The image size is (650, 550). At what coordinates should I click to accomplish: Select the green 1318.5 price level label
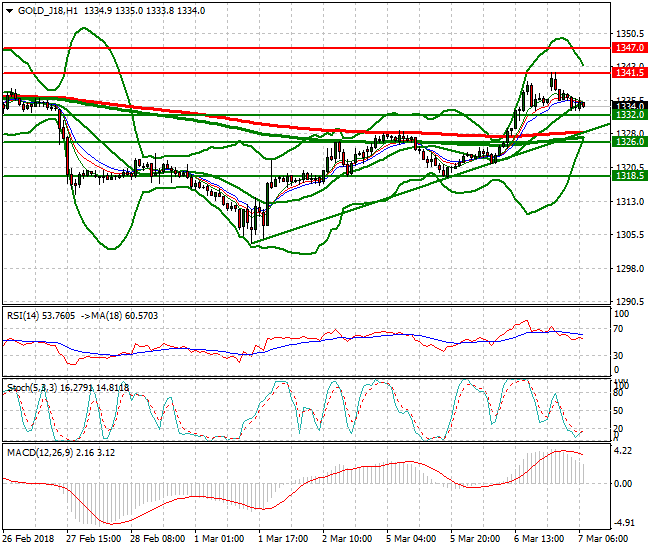[629, 176]
